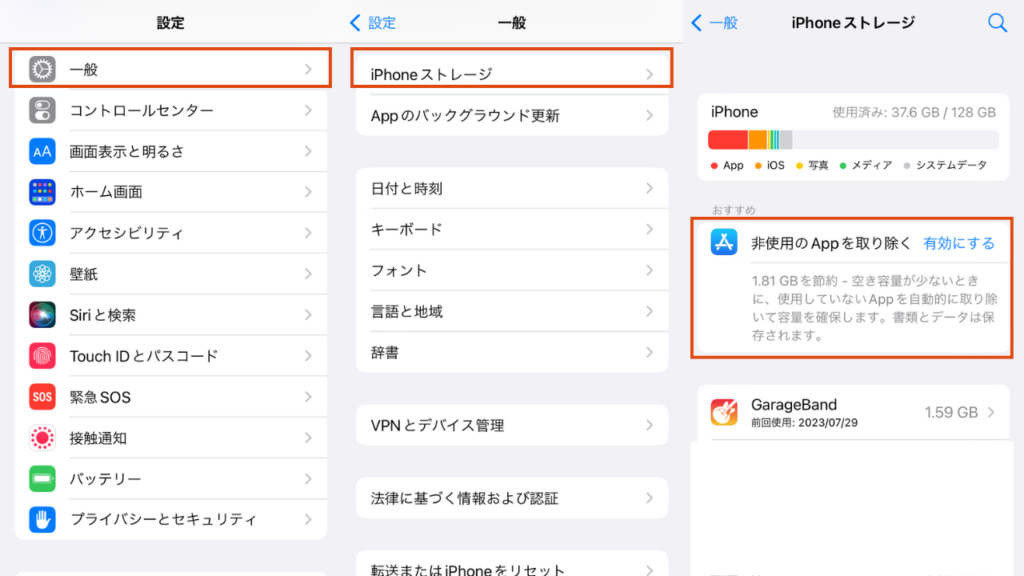
Task: Tap the 接触通知 icon
Action: pos(42,438)
